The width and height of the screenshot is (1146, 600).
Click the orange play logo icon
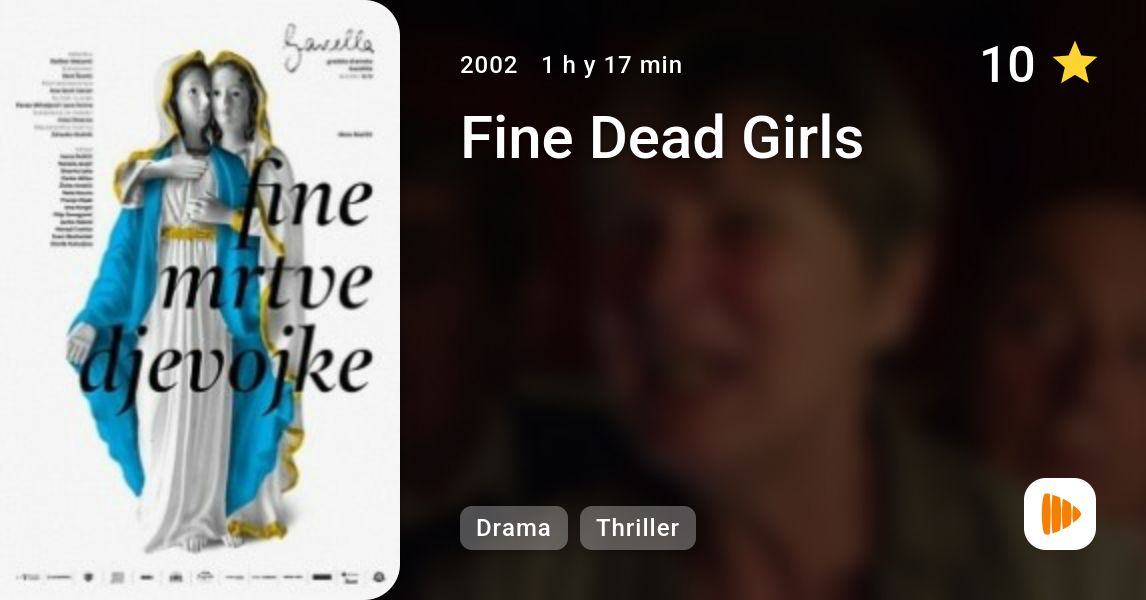[1060, 514]
